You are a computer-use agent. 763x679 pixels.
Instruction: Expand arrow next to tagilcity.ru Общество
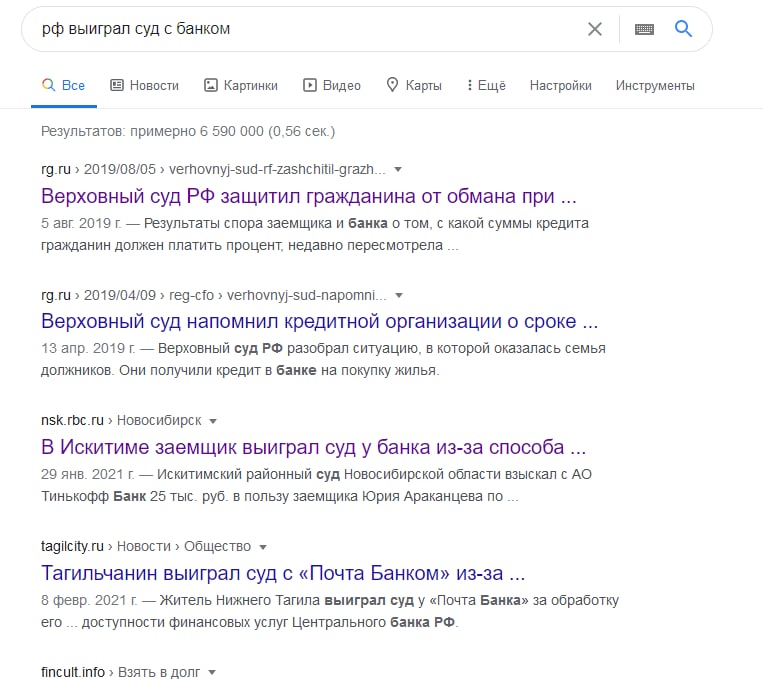263,547
